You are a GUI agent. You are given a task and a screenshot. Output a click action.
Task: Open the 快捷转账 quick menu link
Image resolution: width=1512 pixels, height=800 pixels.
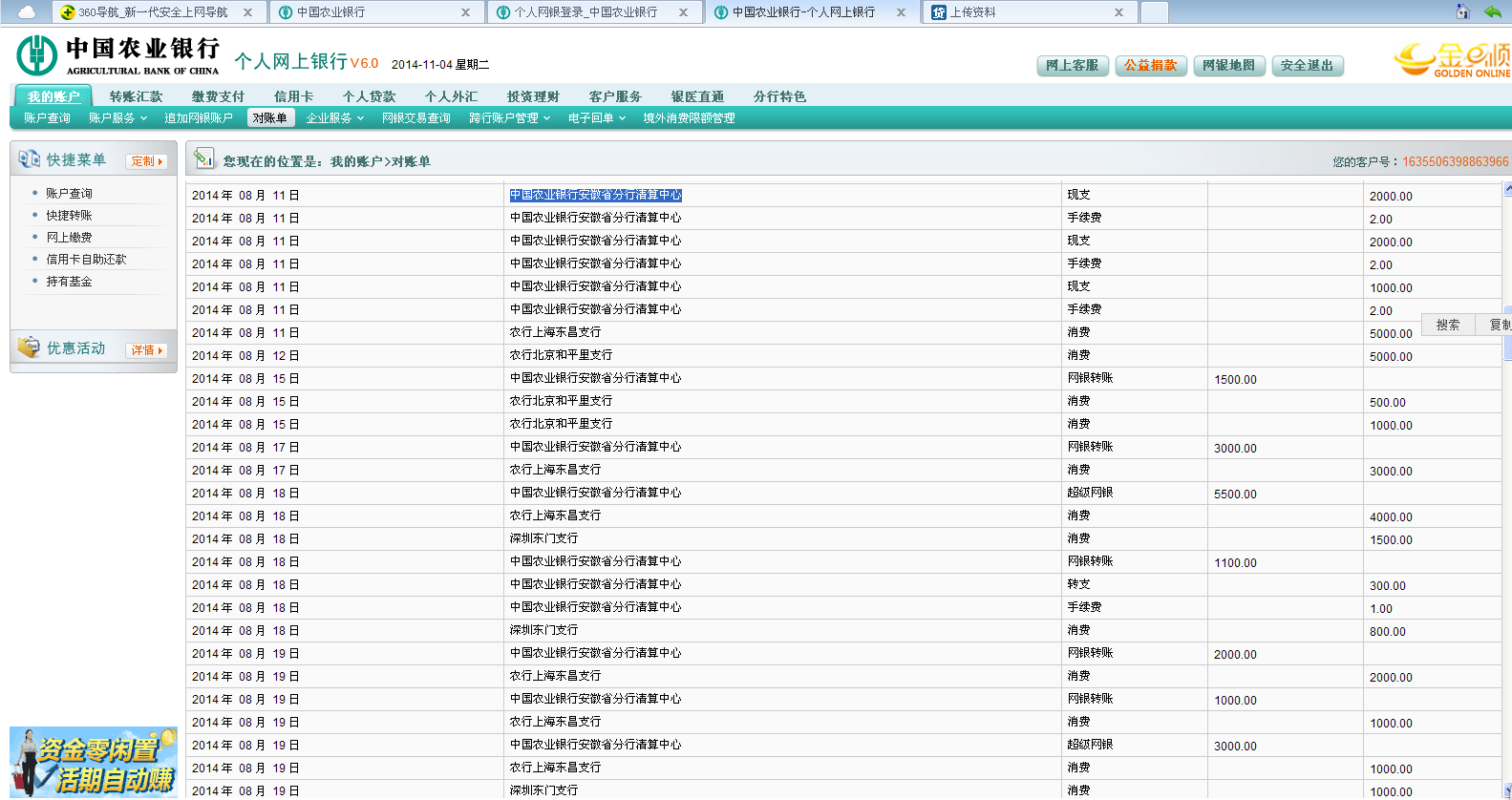(x=69, y=216)
